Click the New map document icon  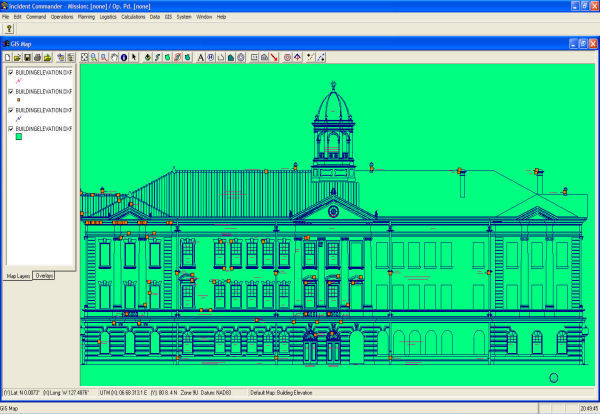coord(8,57)
